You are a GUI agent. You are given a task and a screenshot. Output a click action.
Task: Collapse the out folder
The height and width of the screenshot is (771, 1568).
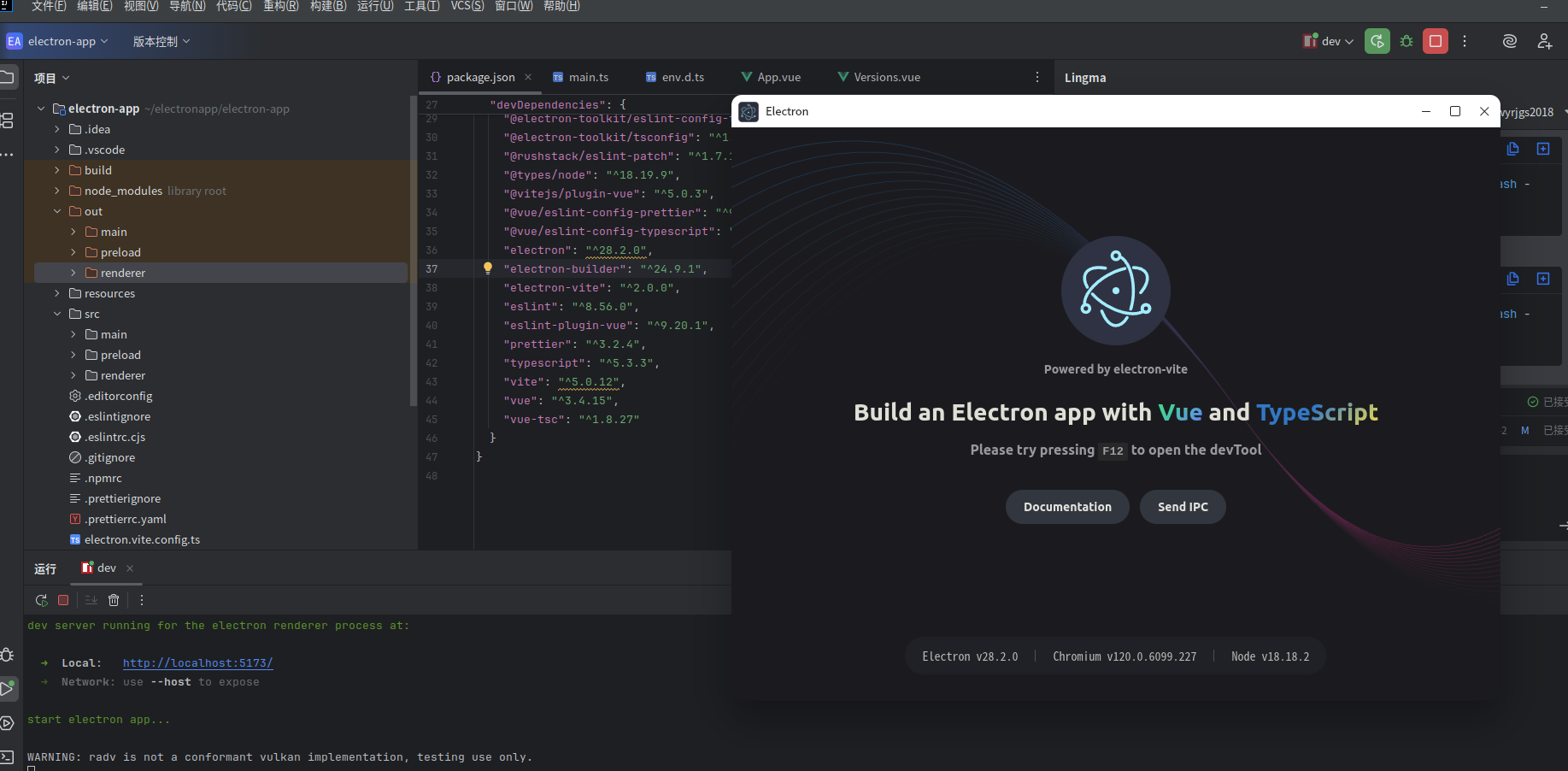[x=57, y=211]
